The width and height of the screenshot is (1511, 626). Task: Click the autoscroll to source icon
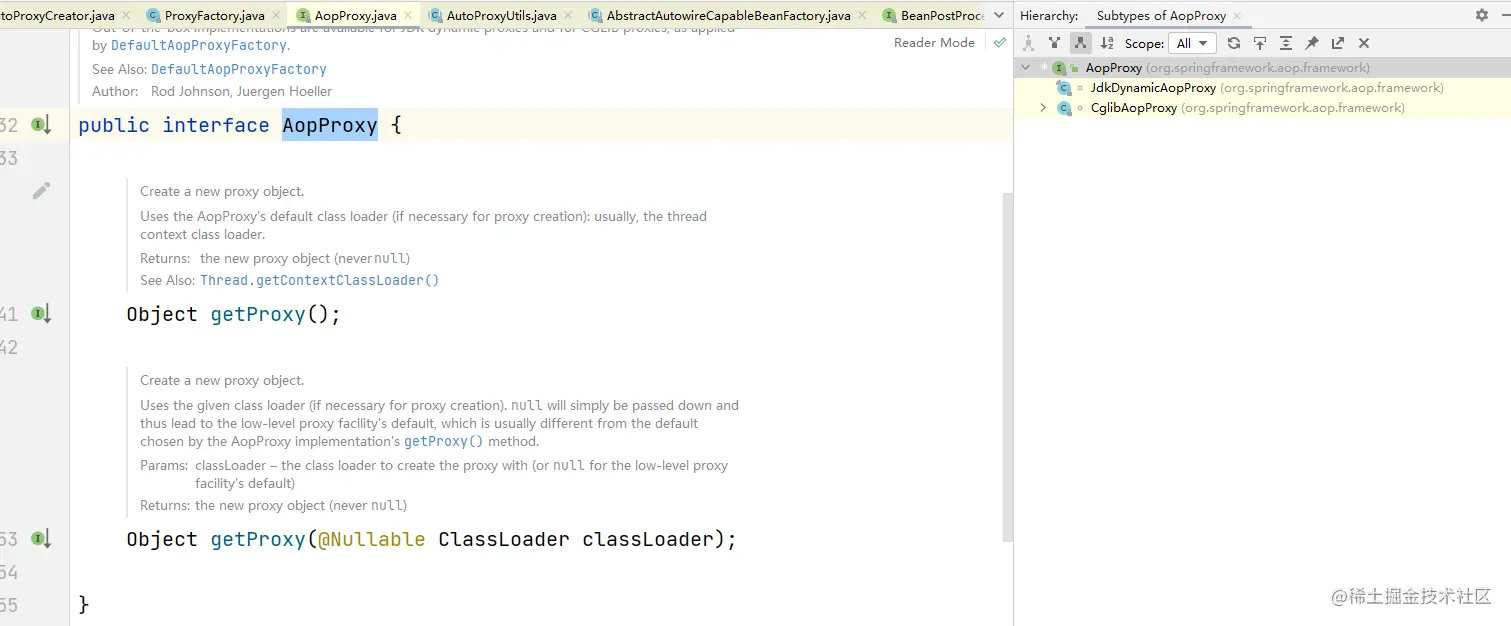[1260, 43]
